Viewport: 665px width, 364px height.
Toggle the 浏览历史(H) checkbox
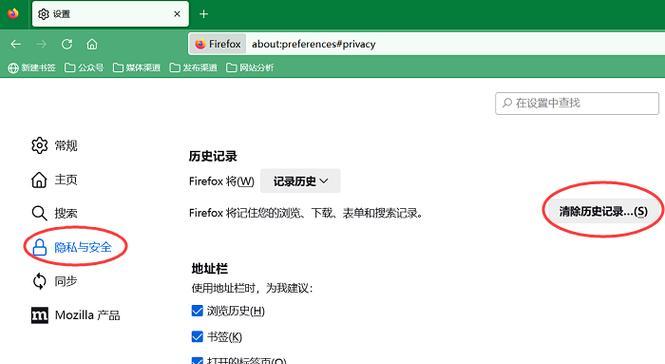point(197,311)
